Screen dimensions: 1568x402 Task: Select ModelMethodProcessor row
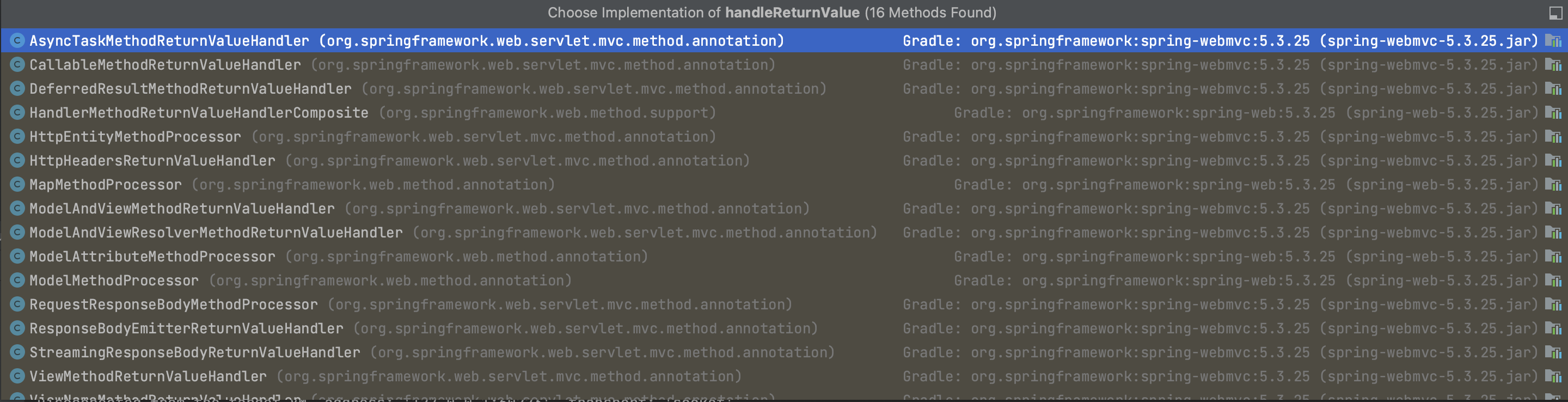click(x=784, y=280)
